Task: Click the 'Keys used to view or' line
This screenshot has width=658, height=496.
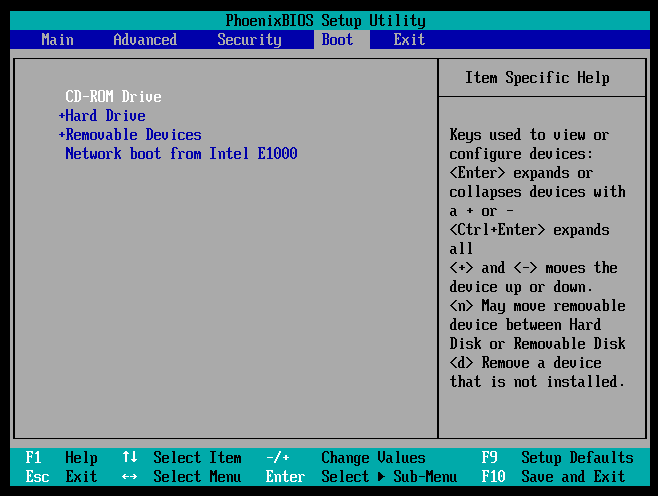Action: point(529,135)
